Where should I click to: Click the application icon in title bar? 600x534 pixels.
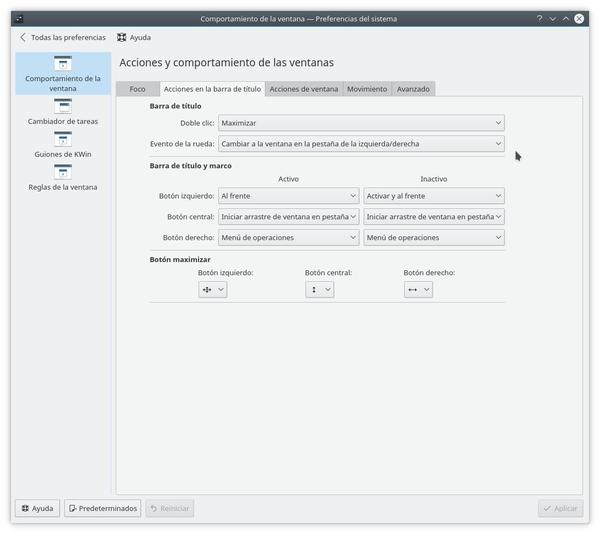point(19,18)
